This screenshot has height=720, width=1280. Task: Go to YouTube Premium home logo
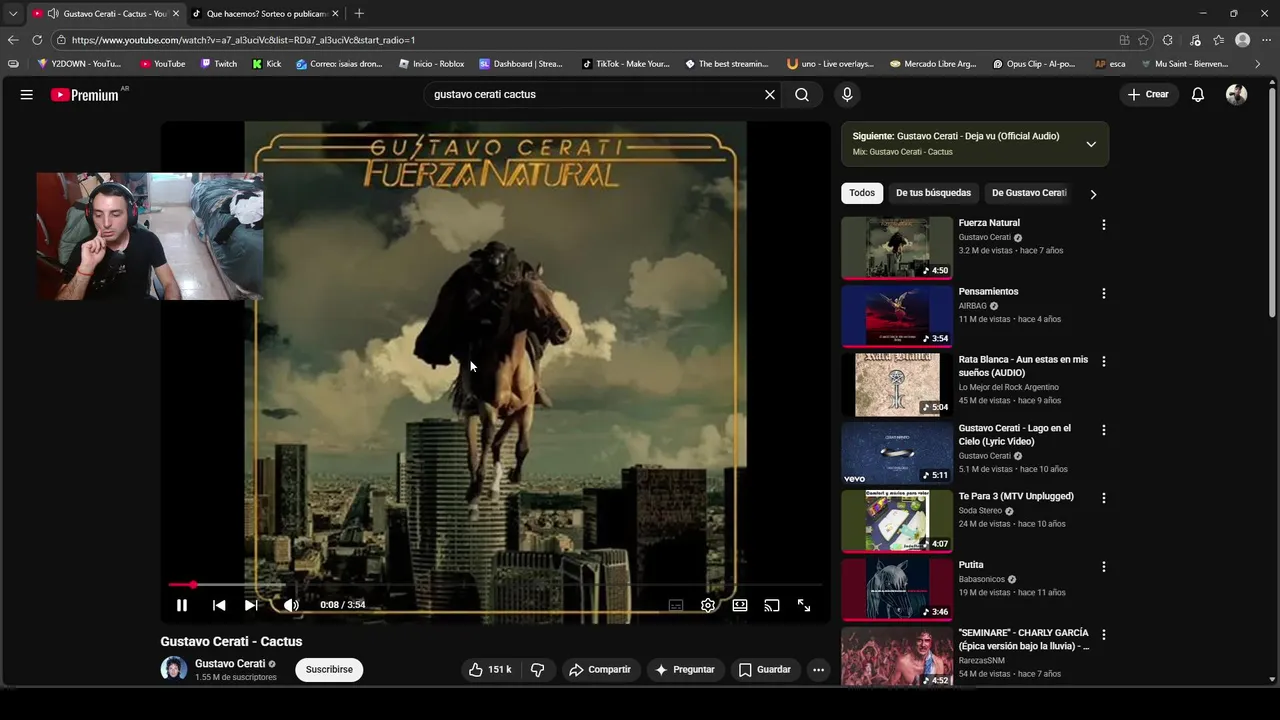[x=86, y=95]
